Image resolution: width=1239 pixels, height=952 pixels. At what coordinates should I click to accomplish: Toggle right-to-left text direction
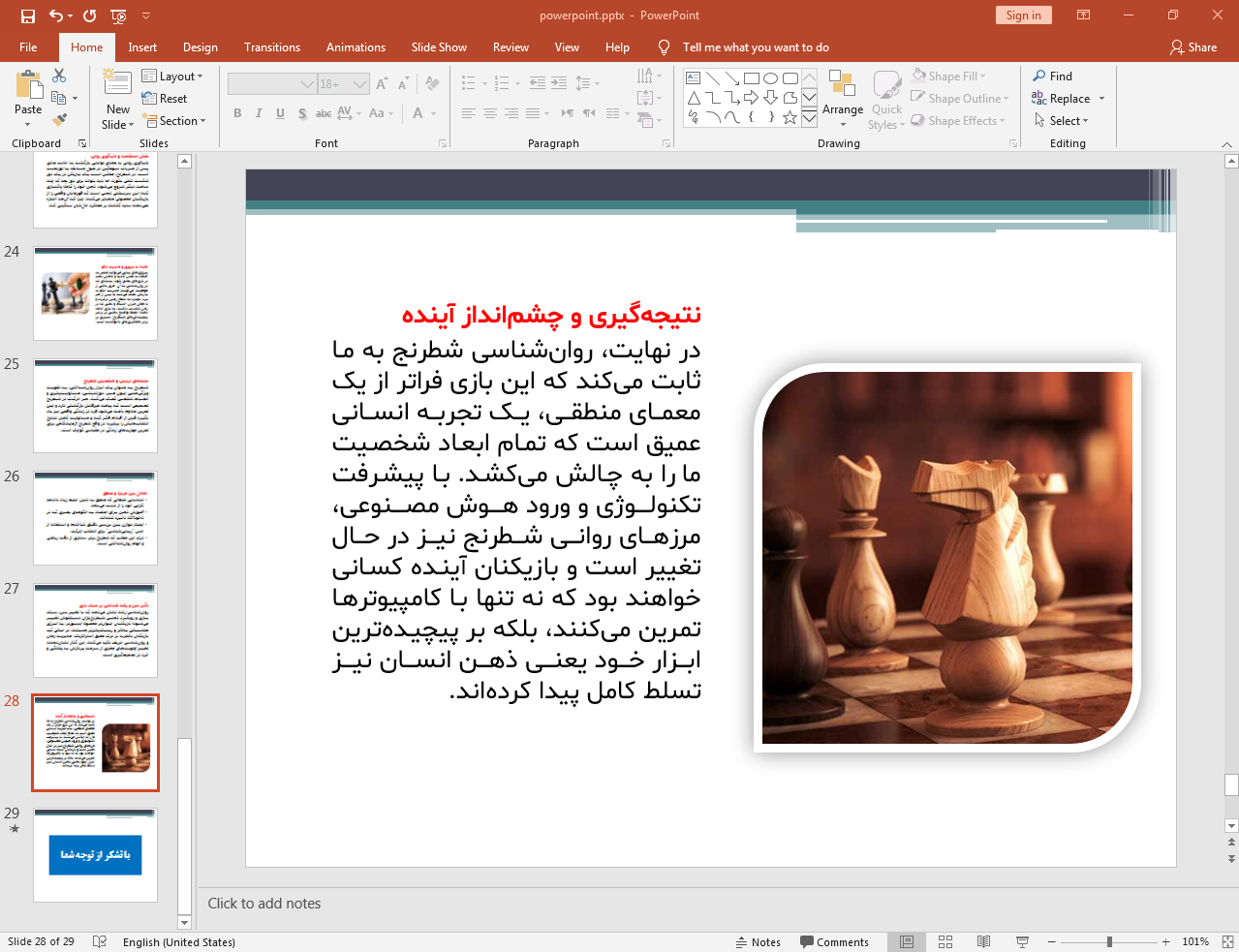(x=589, y=113)
